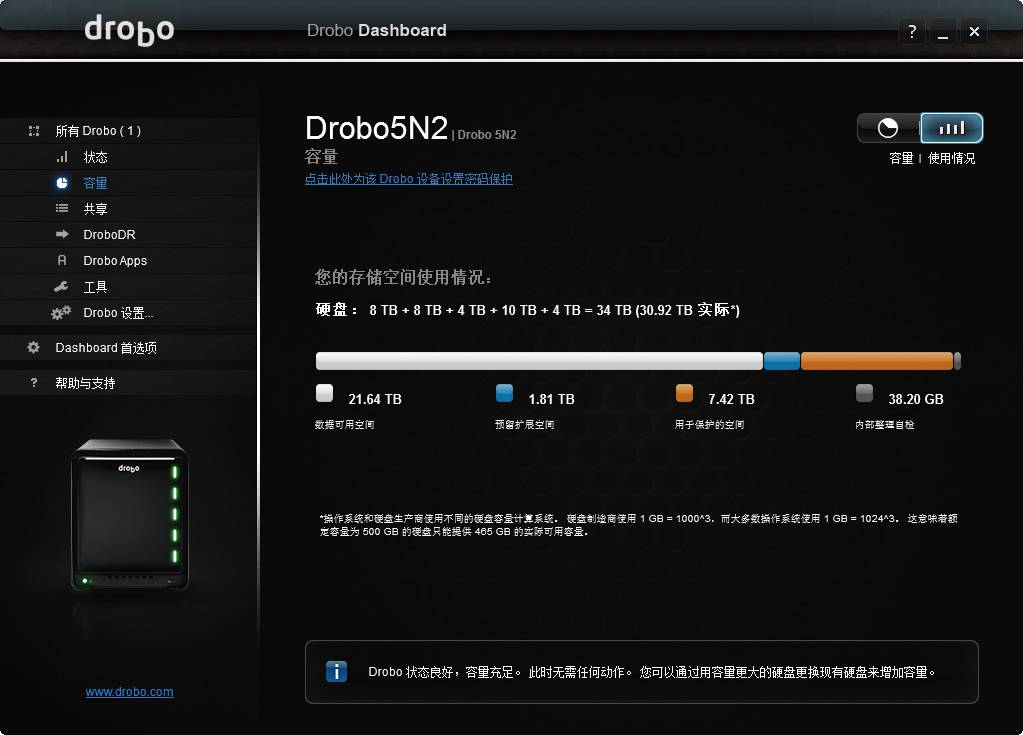The width and height of the screenshot is (1023, 735).
Task: Click the orange protection bar segment
Action: pyautogui.click(x=876, y=361)
